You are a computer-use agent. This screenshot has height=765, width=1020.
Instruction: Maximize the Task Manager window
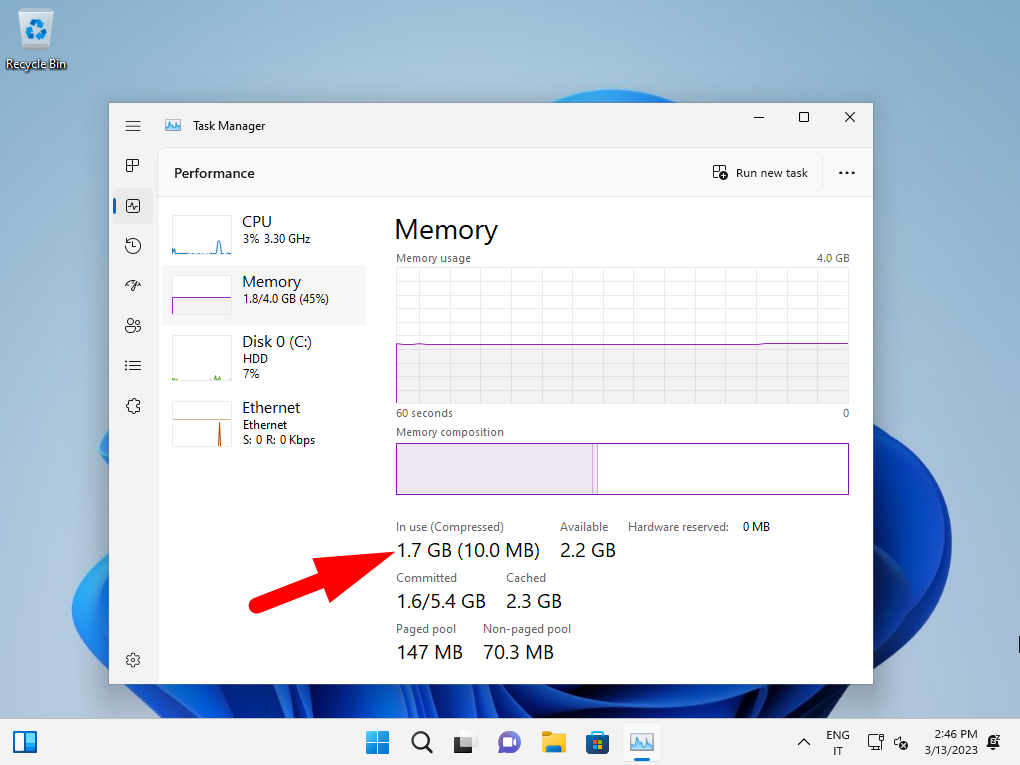coord(804,117)
